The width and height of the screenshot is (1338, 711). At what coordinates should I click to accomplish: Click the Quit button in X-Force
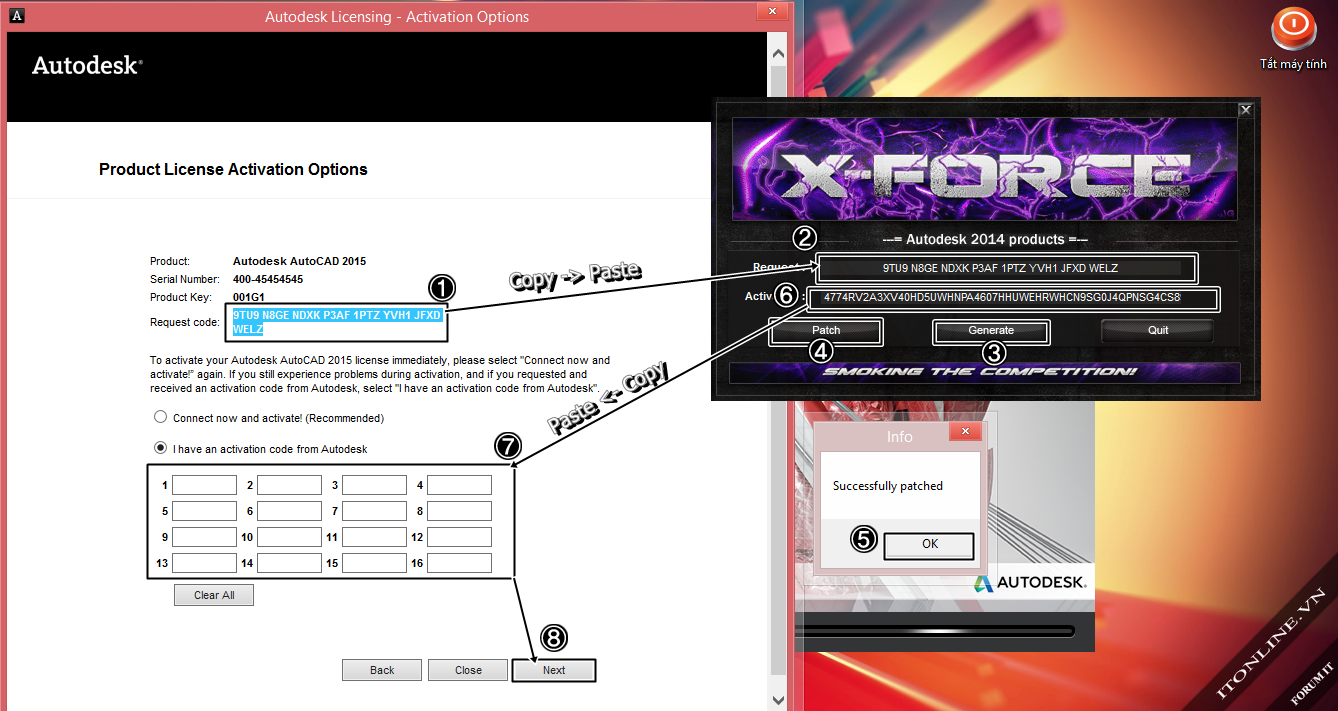pyautogui.click(x=1158, y=331)
